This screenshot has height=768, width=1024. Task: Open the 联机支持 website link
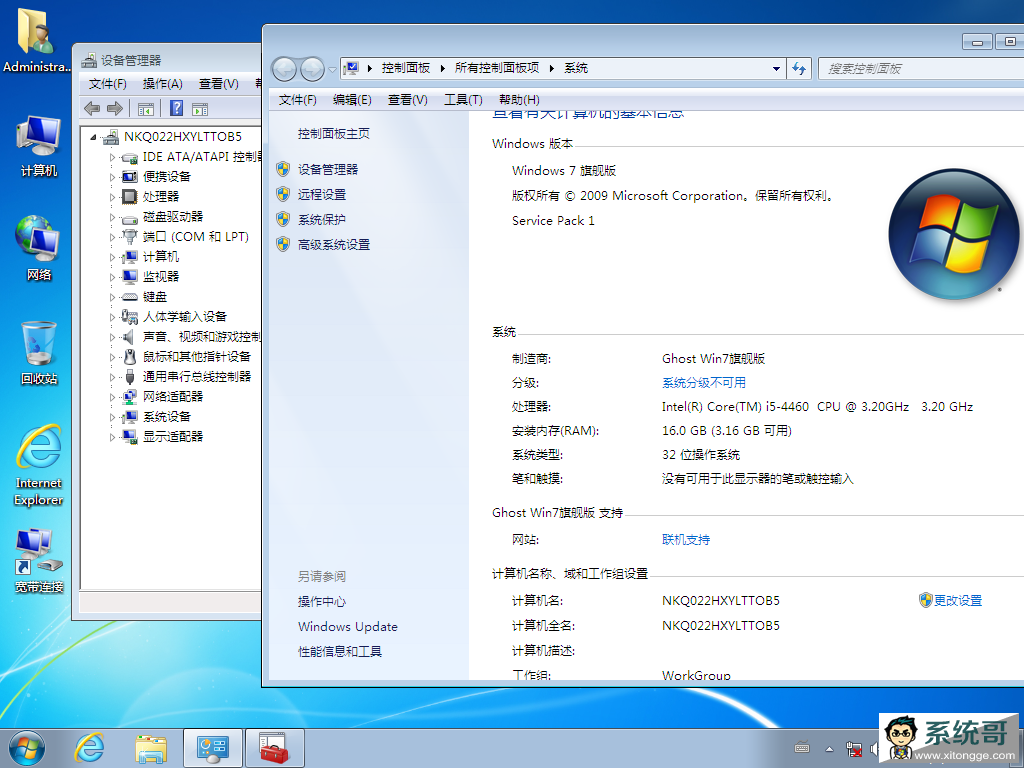[x=686, y=539]
